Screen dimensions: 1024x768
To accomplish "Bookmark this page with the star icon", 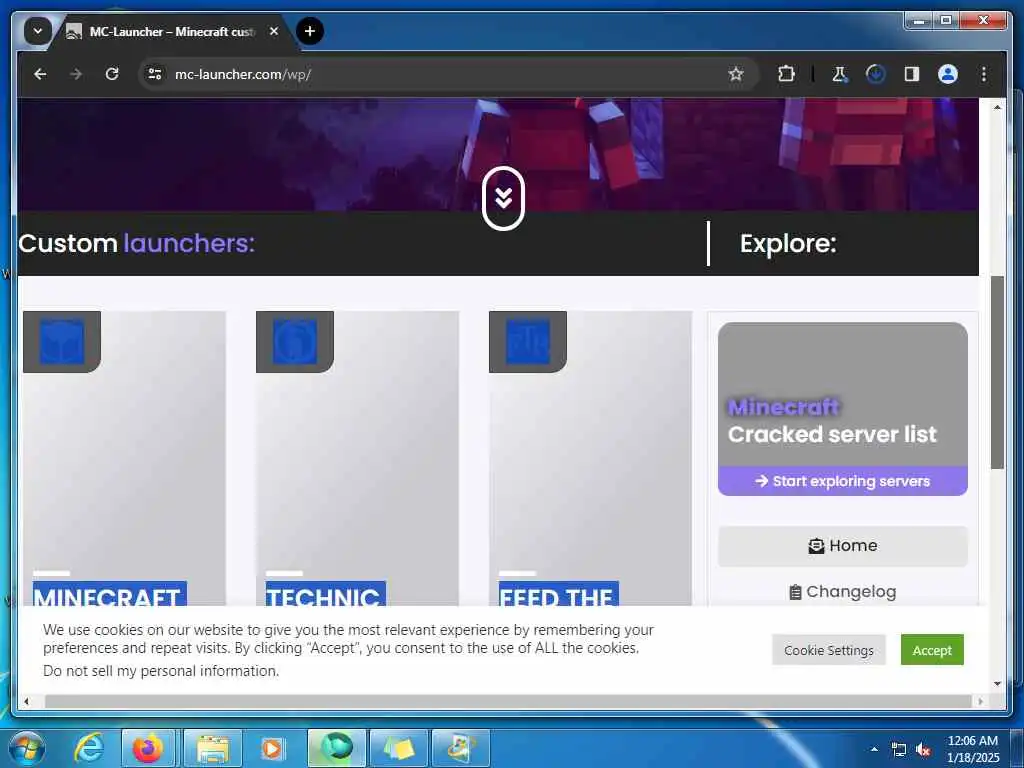I will (x=736, y=74).
